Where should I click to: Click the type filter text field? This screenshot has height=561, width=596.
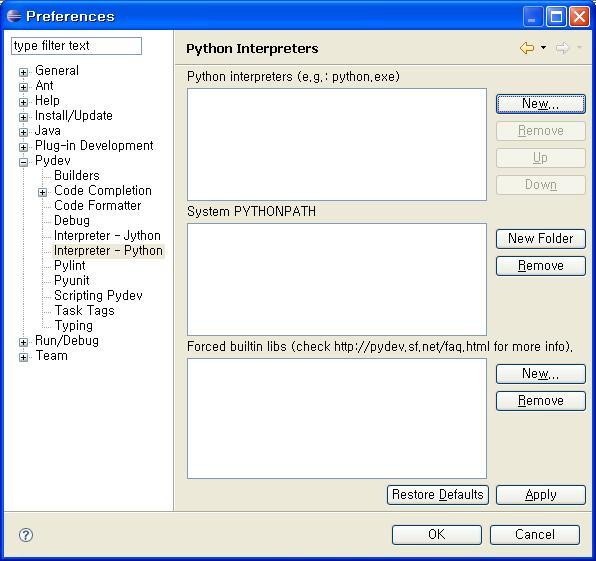pyautogui.click(x=76, y=46)
